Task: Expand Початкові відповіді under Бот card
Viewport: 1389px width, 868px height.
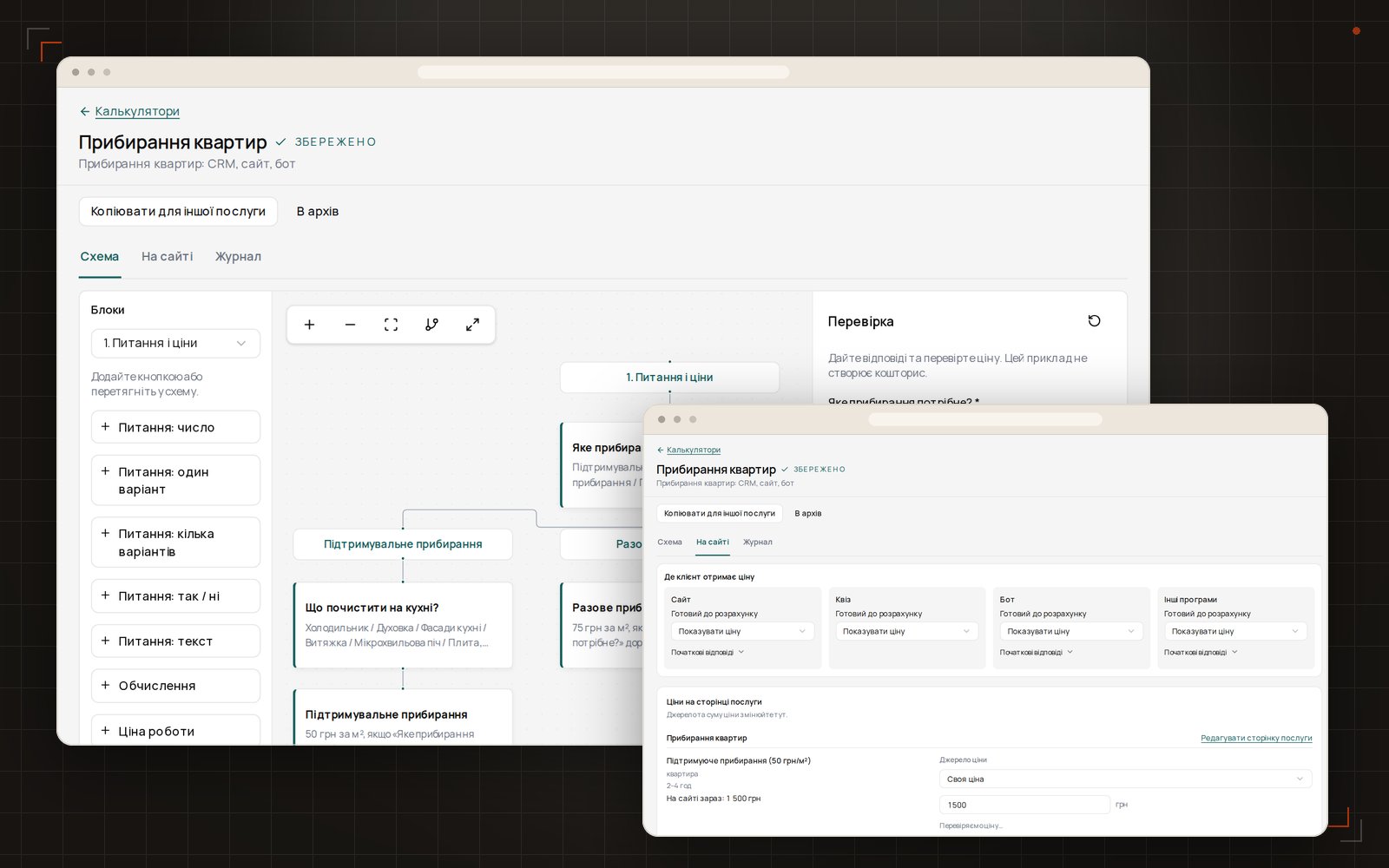Action: tap(1037, 653)
